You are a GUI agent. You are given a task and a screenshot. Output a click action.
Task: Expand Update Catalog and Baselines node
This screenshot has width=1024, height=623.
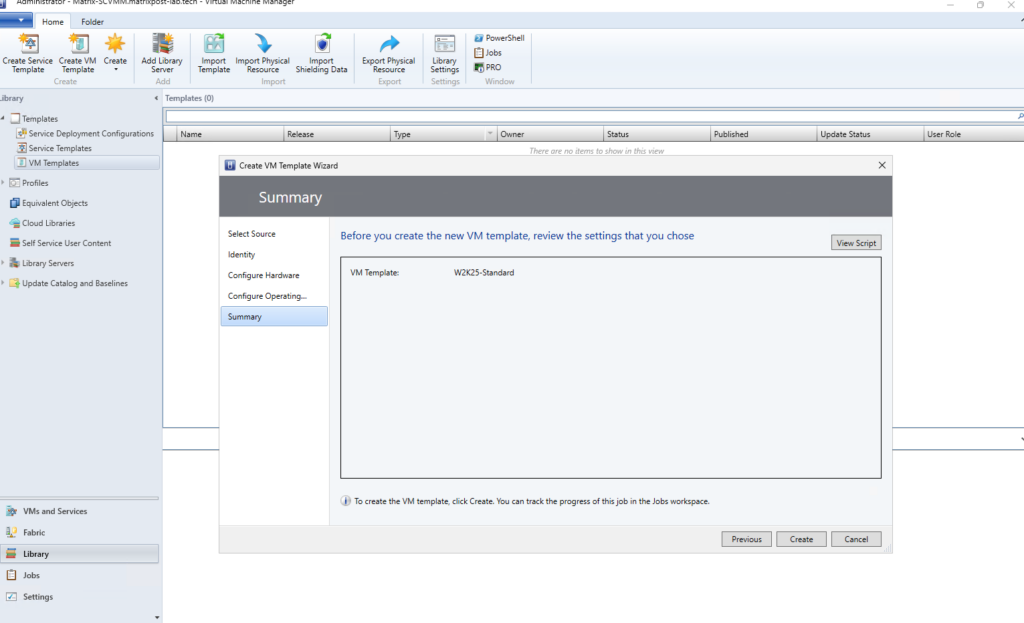coord(3,283)
